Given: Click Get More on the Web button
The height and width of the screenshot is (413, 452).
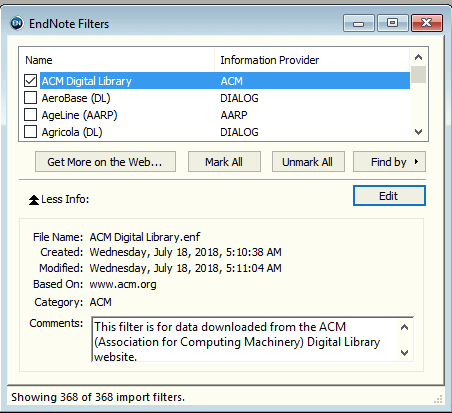Looking at the screenshot, I should tap(105, 162).
